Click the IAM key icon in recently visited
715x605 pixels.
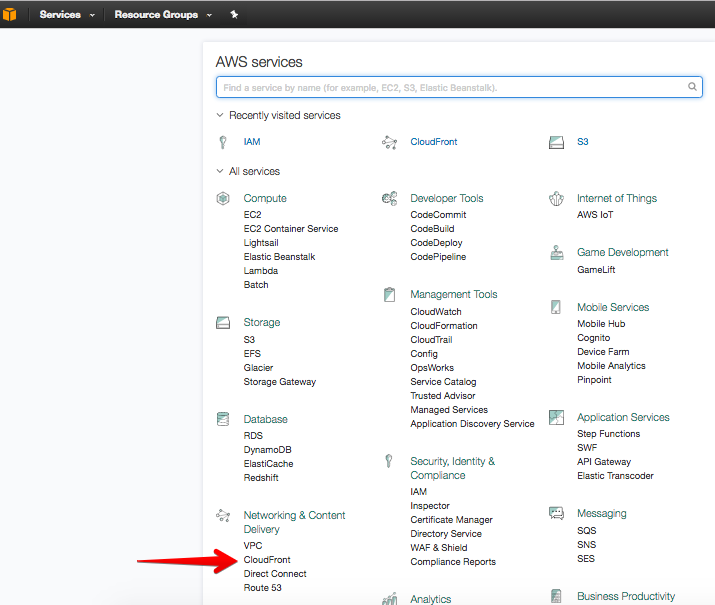pos(223,142)
